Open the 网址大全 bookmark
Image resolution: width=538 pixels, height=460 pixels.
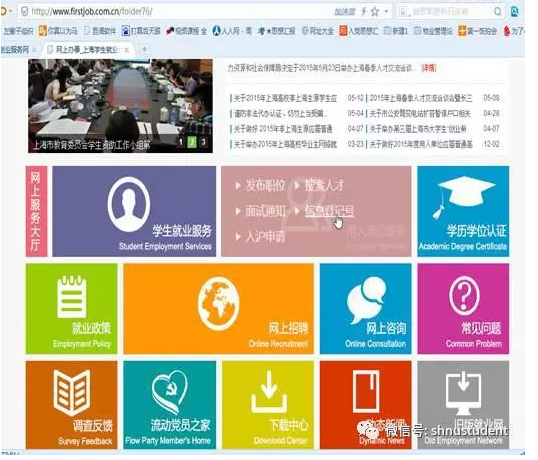coord(317,31)
